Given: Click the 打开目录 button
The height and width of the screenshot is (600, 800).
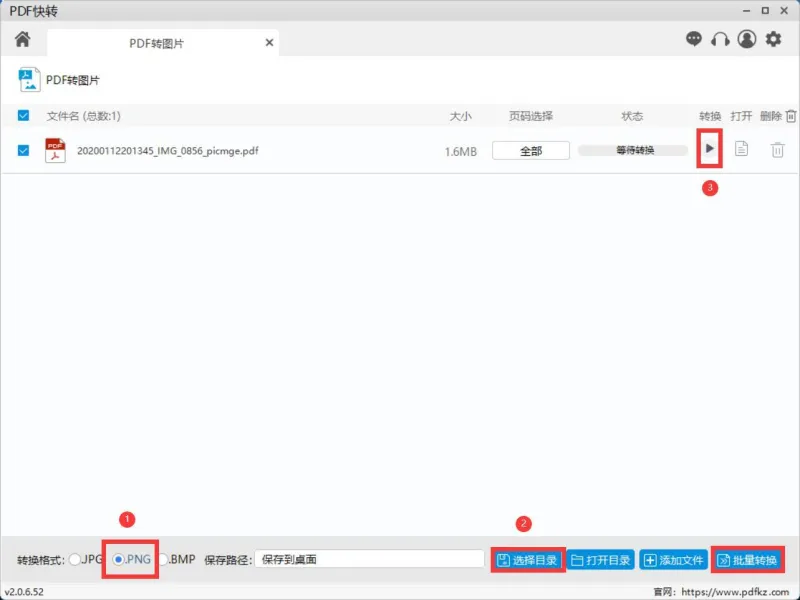Looking at the screenshot, I should 601,560.
